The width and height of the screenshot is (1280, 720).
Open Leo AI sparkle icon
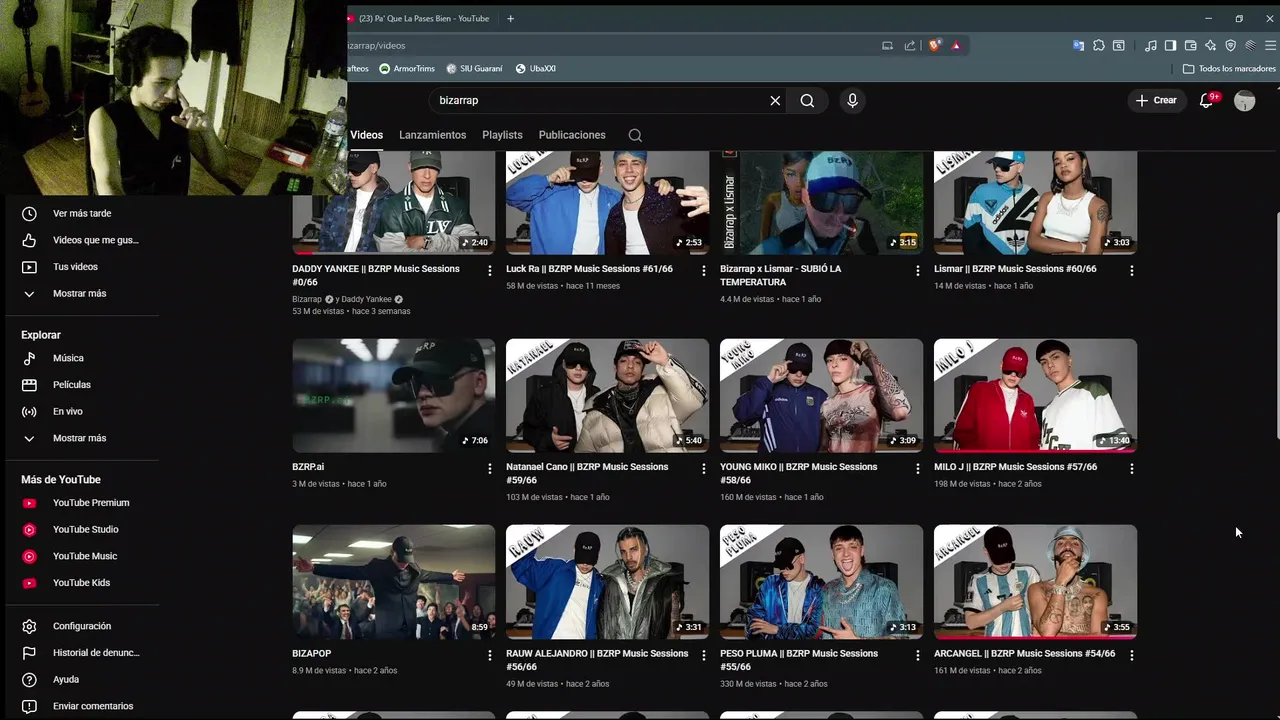pyautogui.click(x=1210, y=45)
